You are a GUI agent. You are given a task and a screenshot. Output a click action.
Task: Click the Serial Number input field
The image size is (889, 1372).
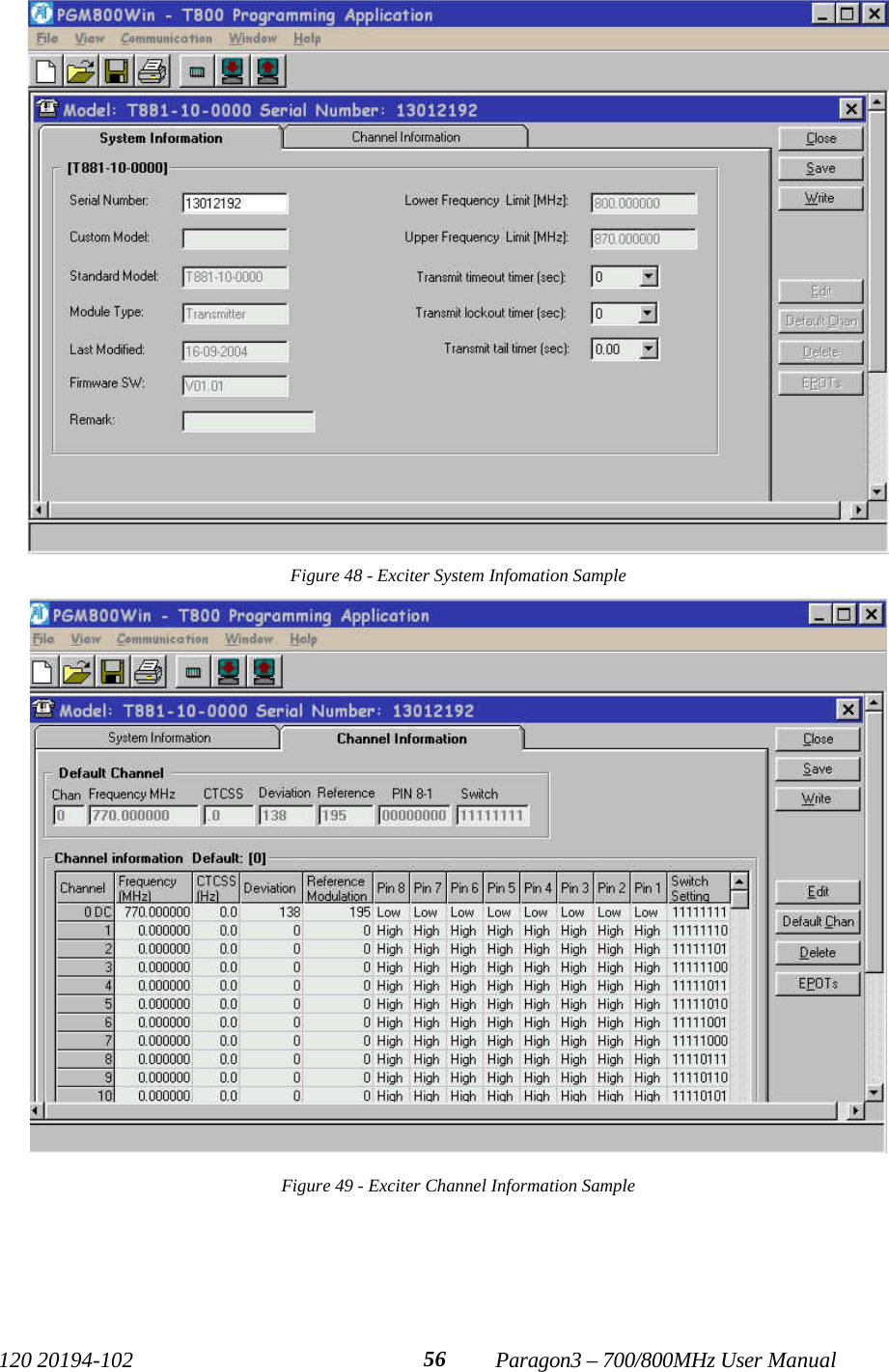click(x=235, y=203)
